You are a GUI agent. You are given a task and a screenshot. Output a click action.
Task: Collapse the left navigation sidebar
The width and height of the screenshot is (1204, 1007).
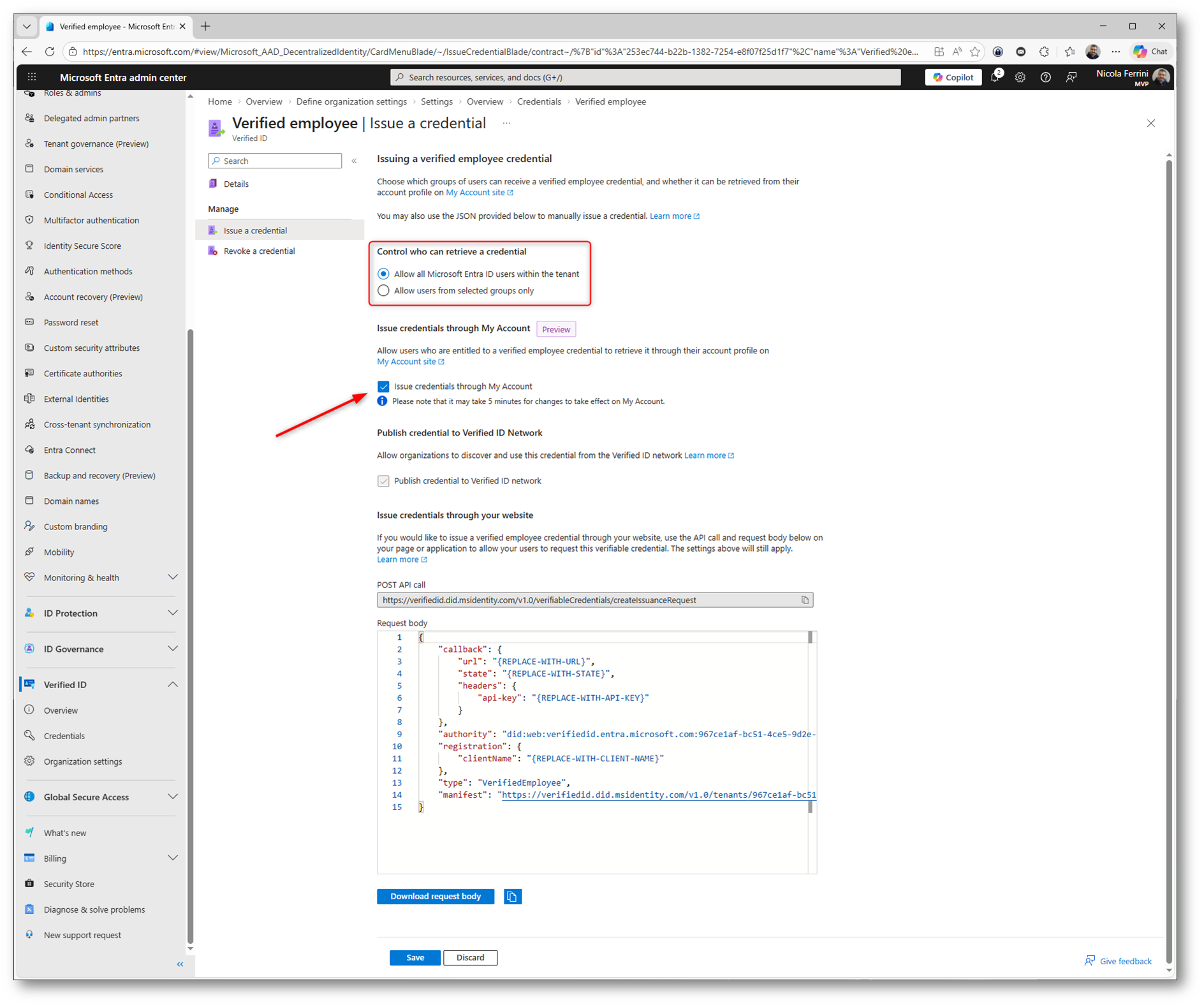[x=180, y=964]
